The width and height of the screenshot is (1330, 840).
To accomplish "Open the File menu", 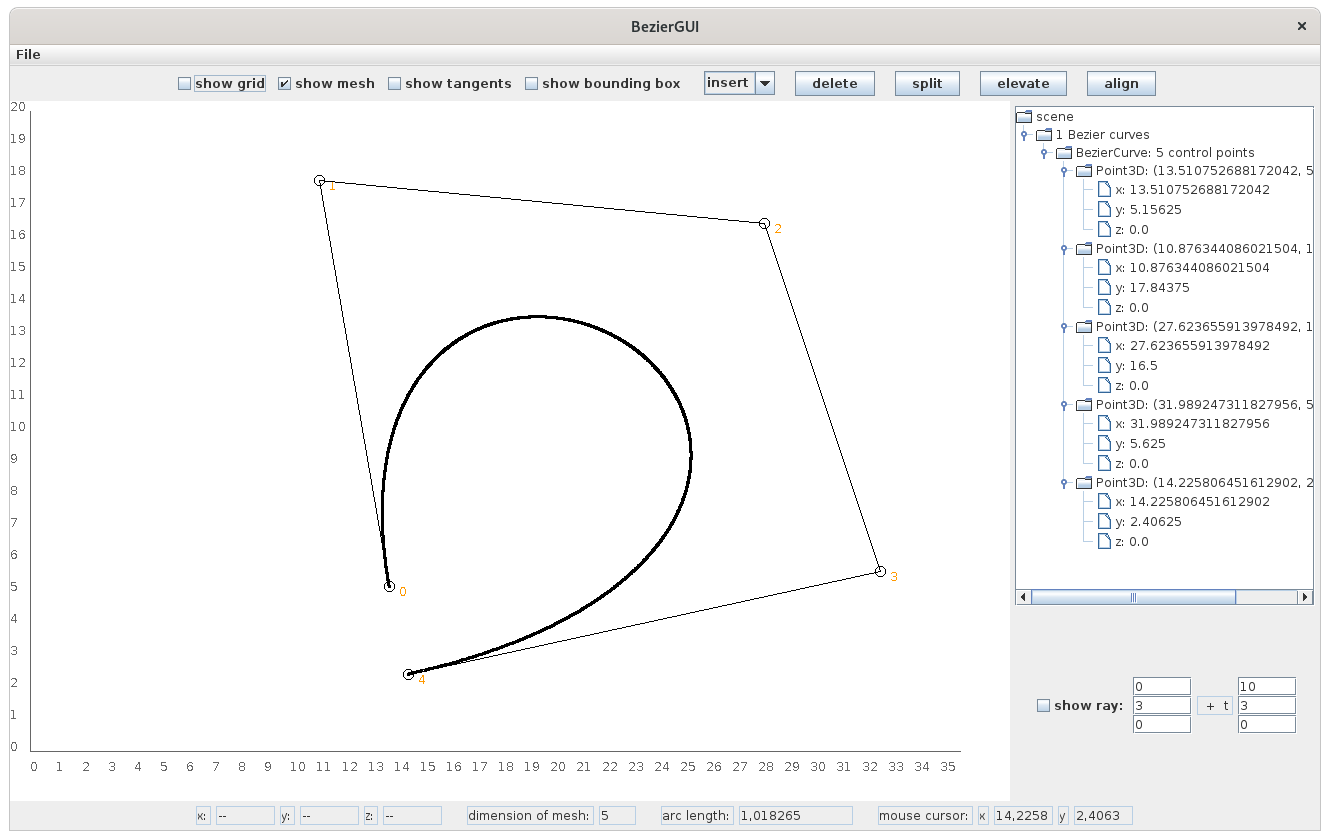I will coord(28,54).
